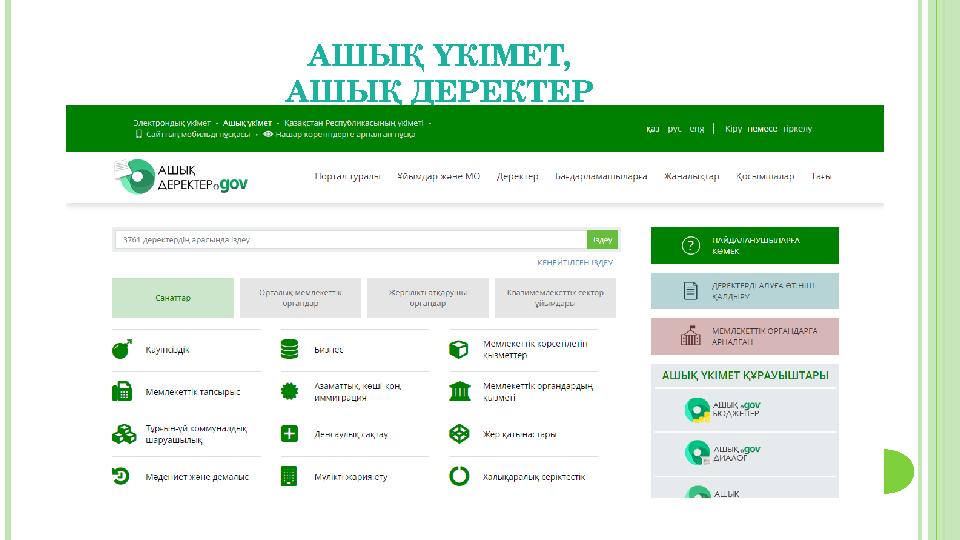Open the Жаңалықтар menu item
The height and width of the screenshot is (540, 960).
[692, 176]
